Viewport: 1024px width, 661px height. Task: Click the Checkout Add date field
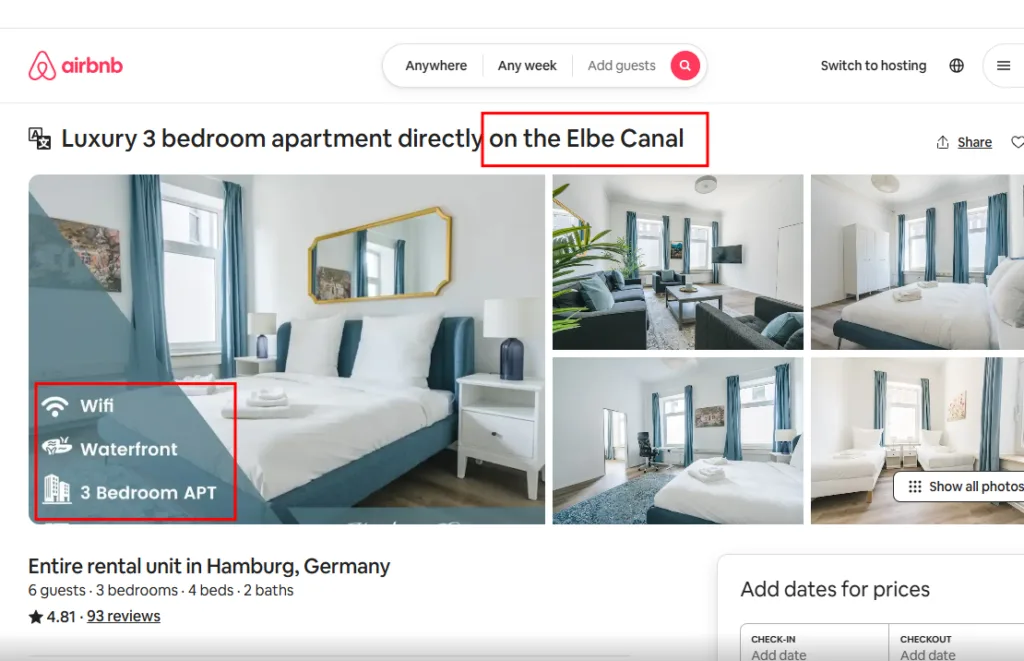pos(957,647)
